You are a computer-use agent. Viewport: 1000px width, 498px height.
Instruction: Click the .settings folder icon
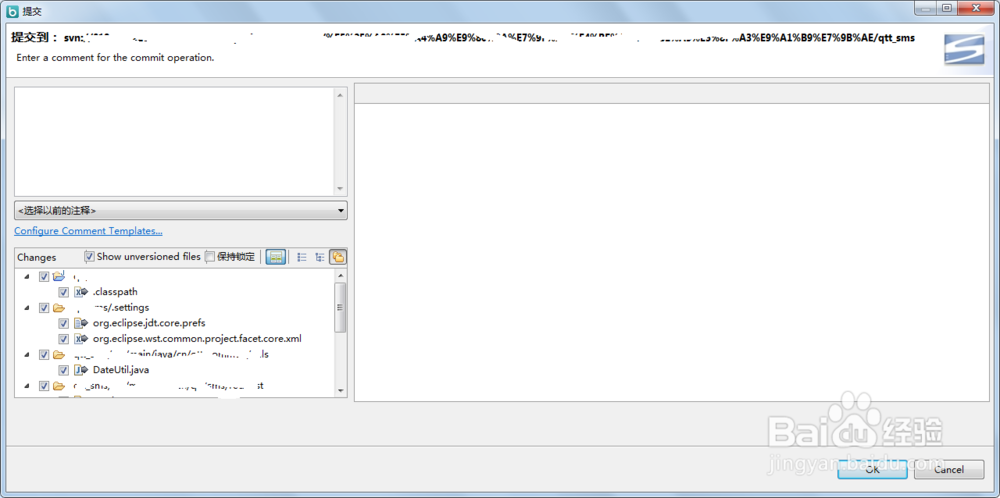[x=59, y=307]
